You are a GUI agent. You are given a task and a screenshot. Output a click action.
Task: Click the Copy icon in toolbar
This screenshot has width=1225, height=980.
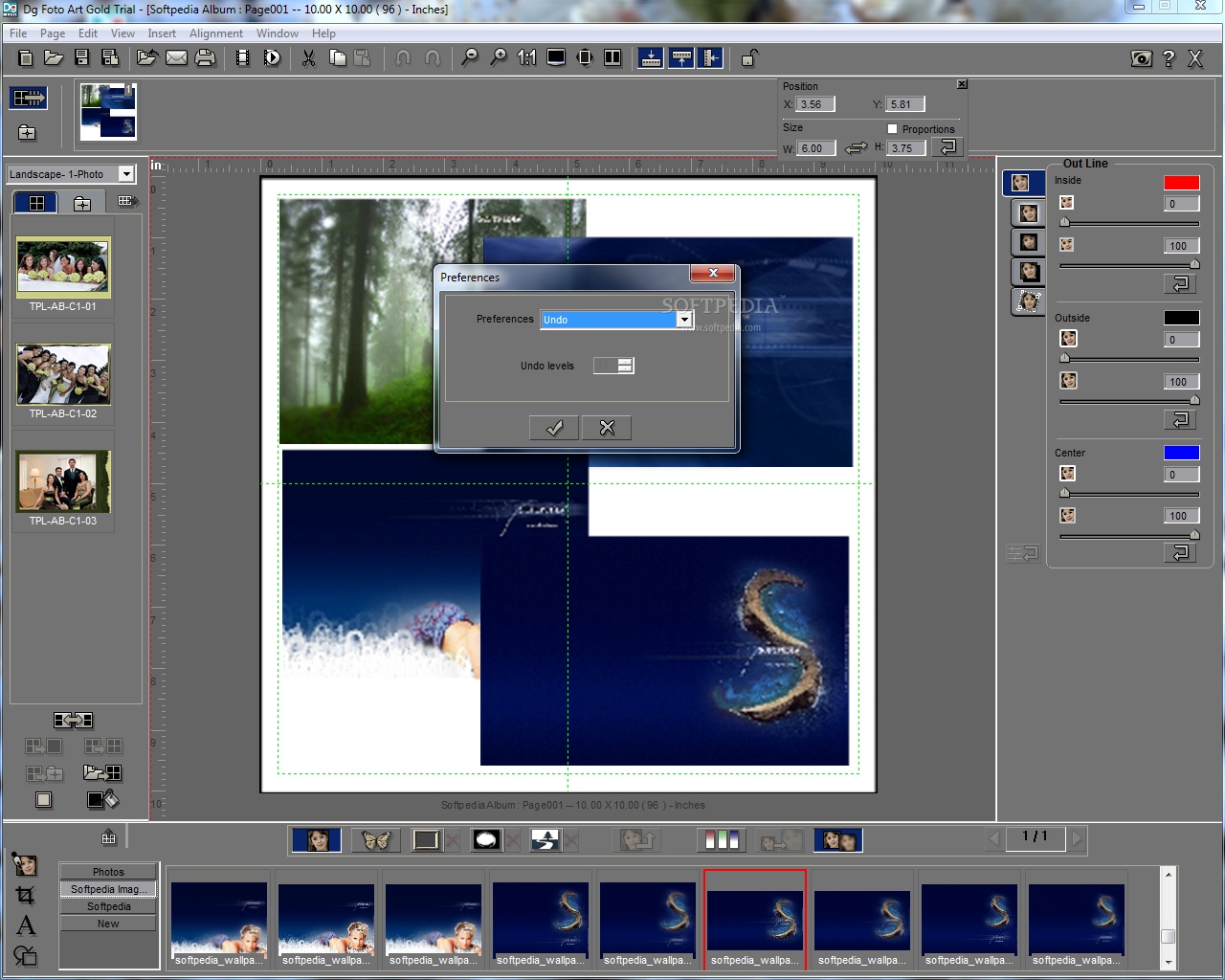coord(337,58)
